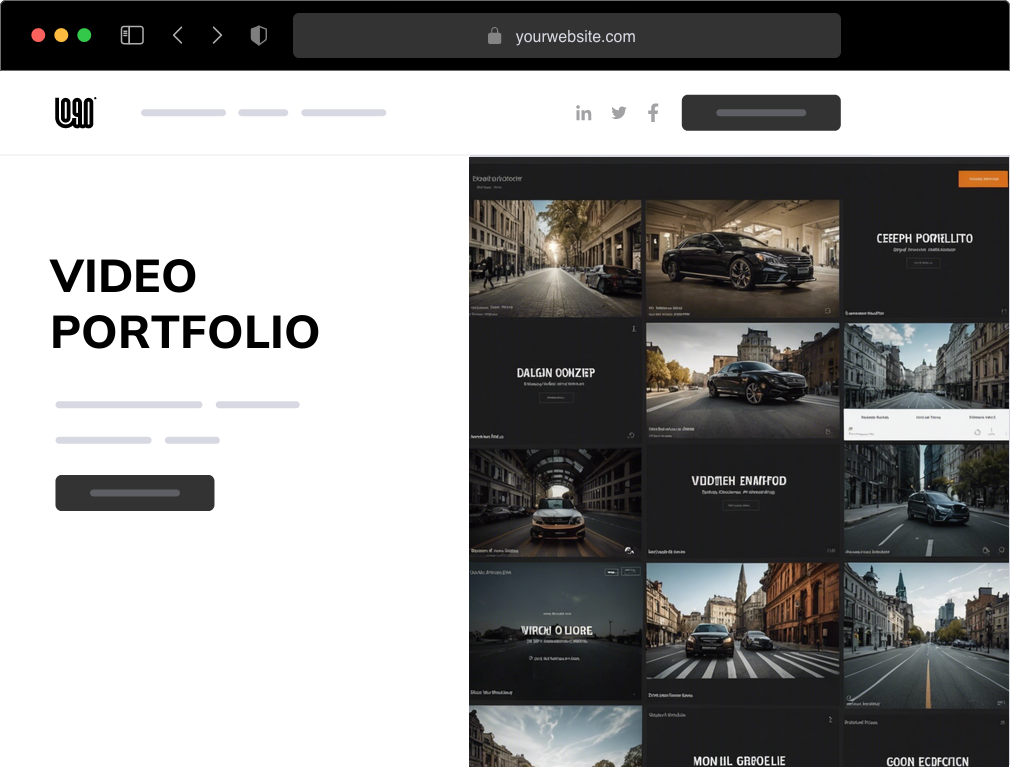Click the orange button at the portfolio top-right
The image size is (1010, 767).
983,177
